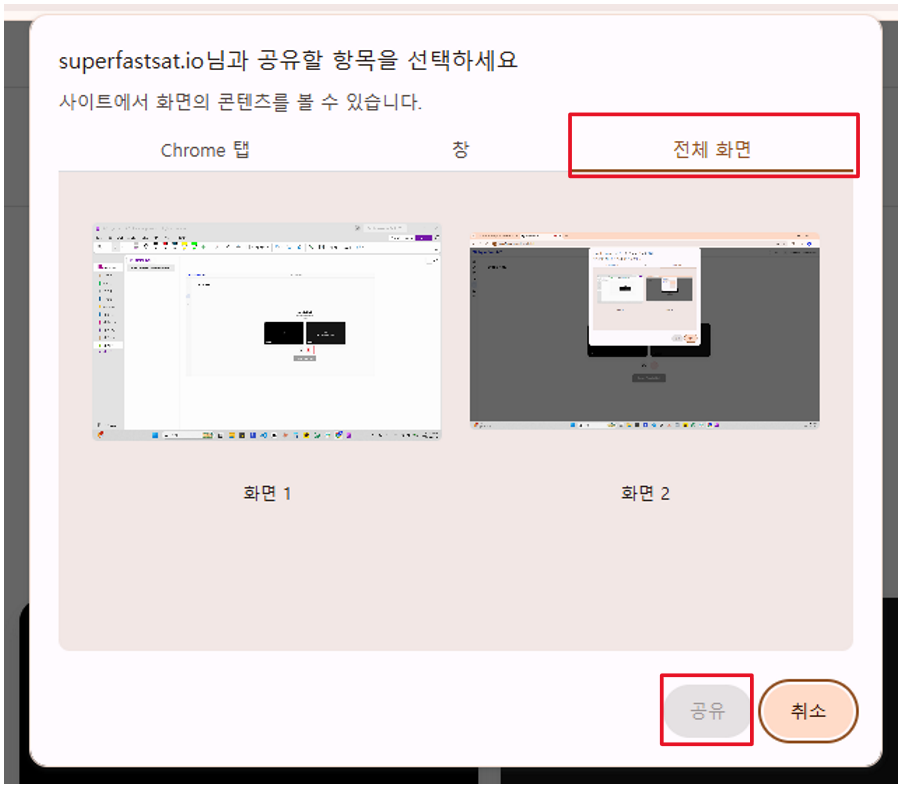Switch to the Chrome 탭 tab
This screenshot has height=787, width=902.
[205, 150]
